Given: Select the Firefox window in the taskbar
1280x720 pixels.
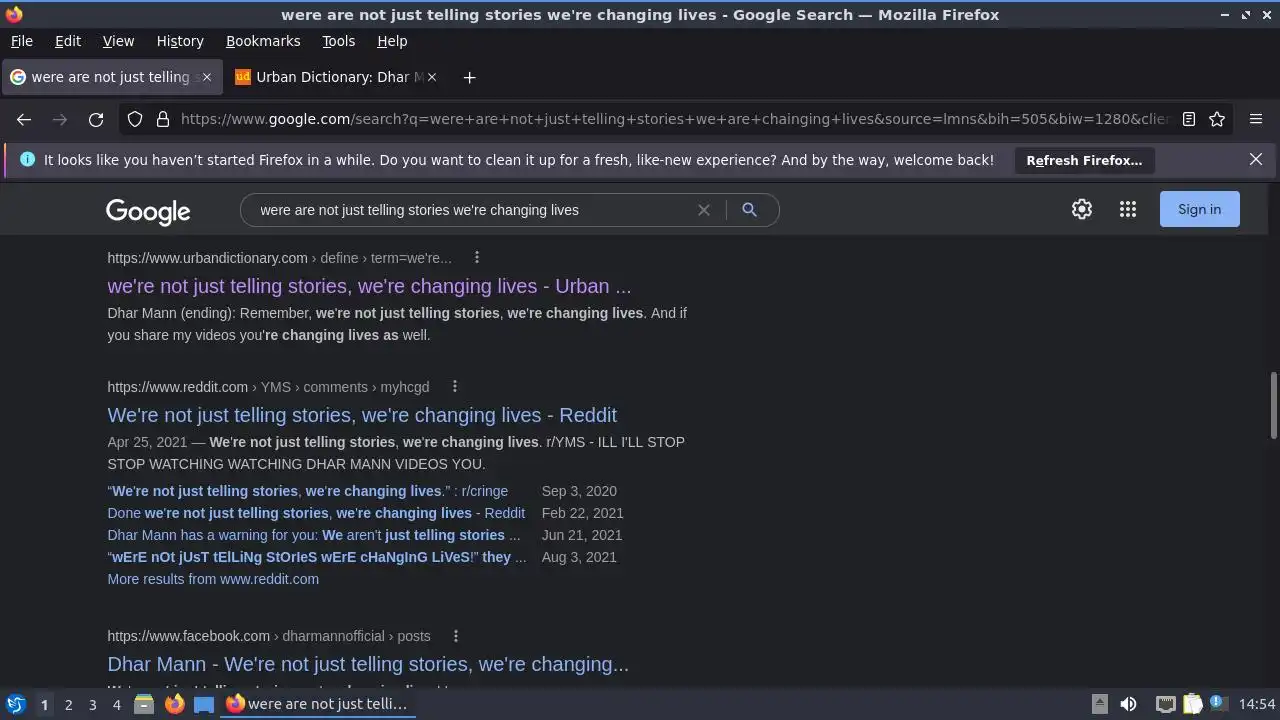Looking at the screenshot, I should point(318,704).
